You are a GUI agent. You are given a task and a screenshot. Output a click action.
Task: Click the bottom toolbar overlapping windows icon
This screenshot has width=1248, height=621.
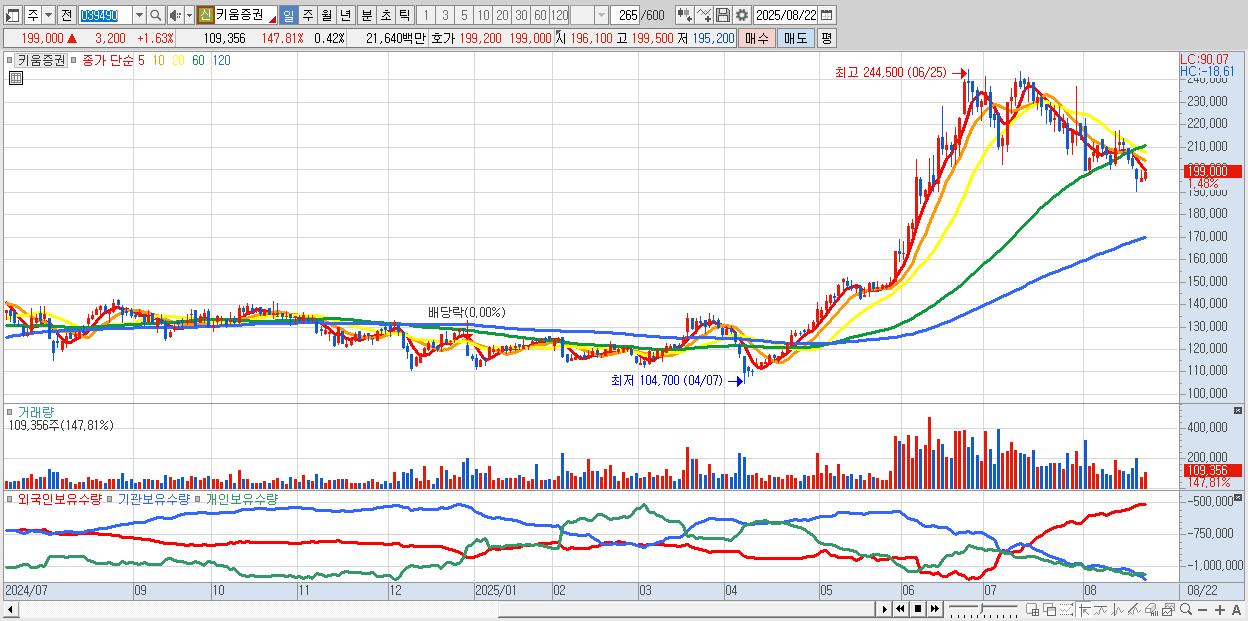click(1050, 610)
